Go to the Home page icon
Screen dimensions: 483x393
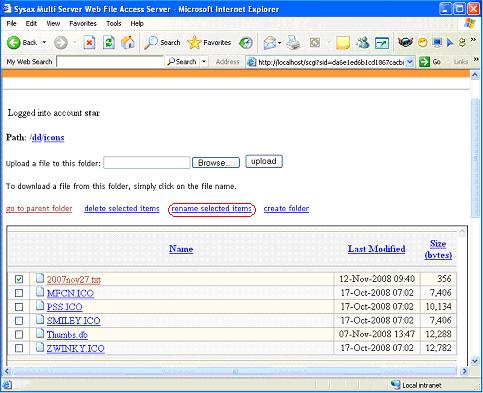128,43
